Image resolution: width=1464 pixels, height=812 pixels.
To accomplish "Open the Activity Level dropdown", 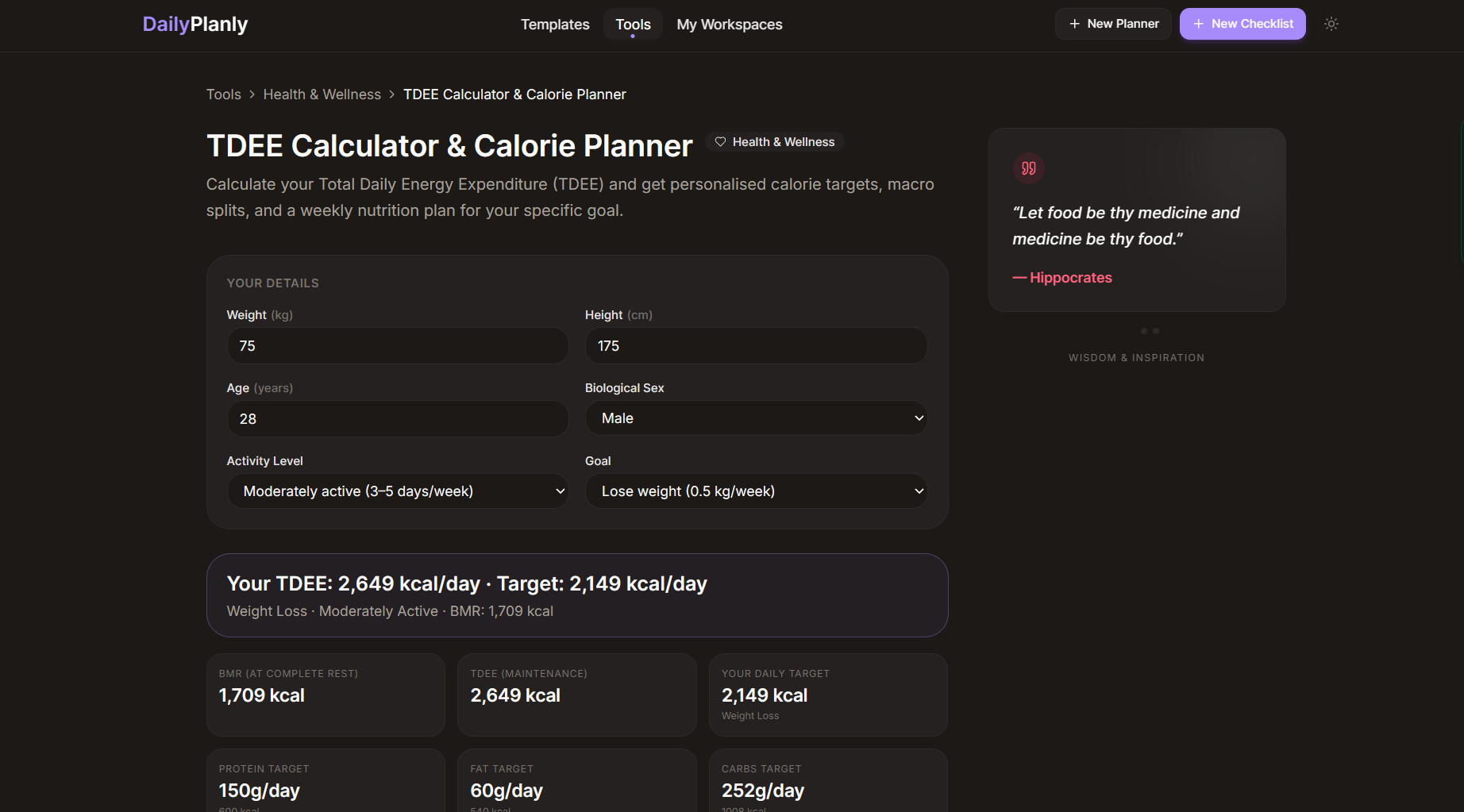I will [x=398, y=491].
